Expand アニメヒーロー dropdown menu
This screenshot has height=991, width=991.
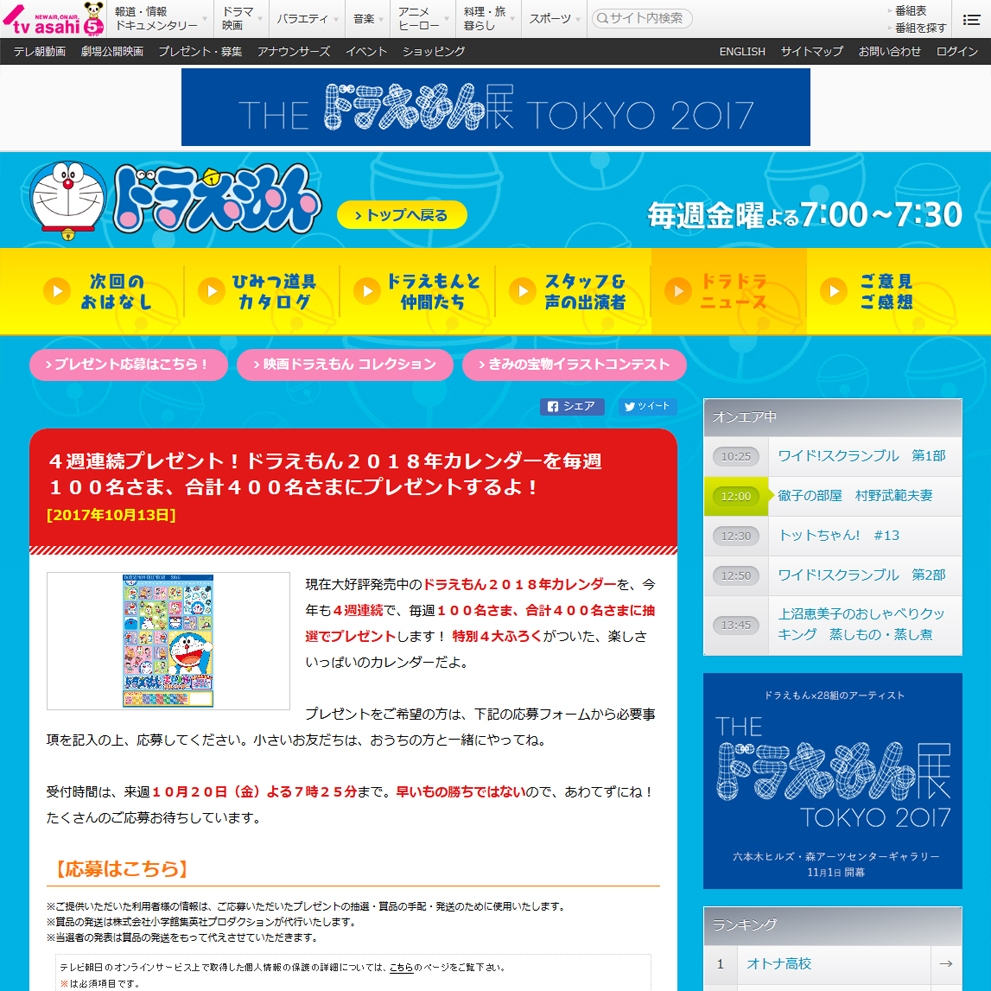(423, 18)
